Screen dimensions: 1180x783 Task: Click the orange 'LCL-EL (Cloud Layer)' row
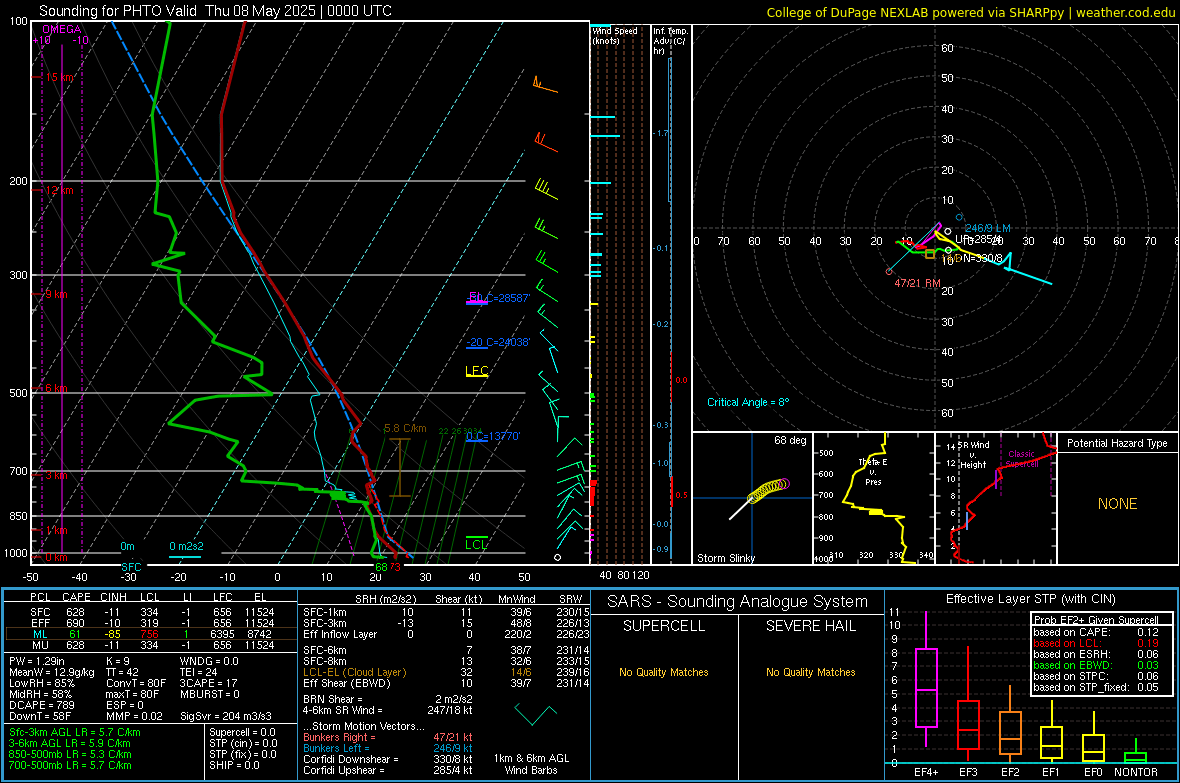coord(354,672)
